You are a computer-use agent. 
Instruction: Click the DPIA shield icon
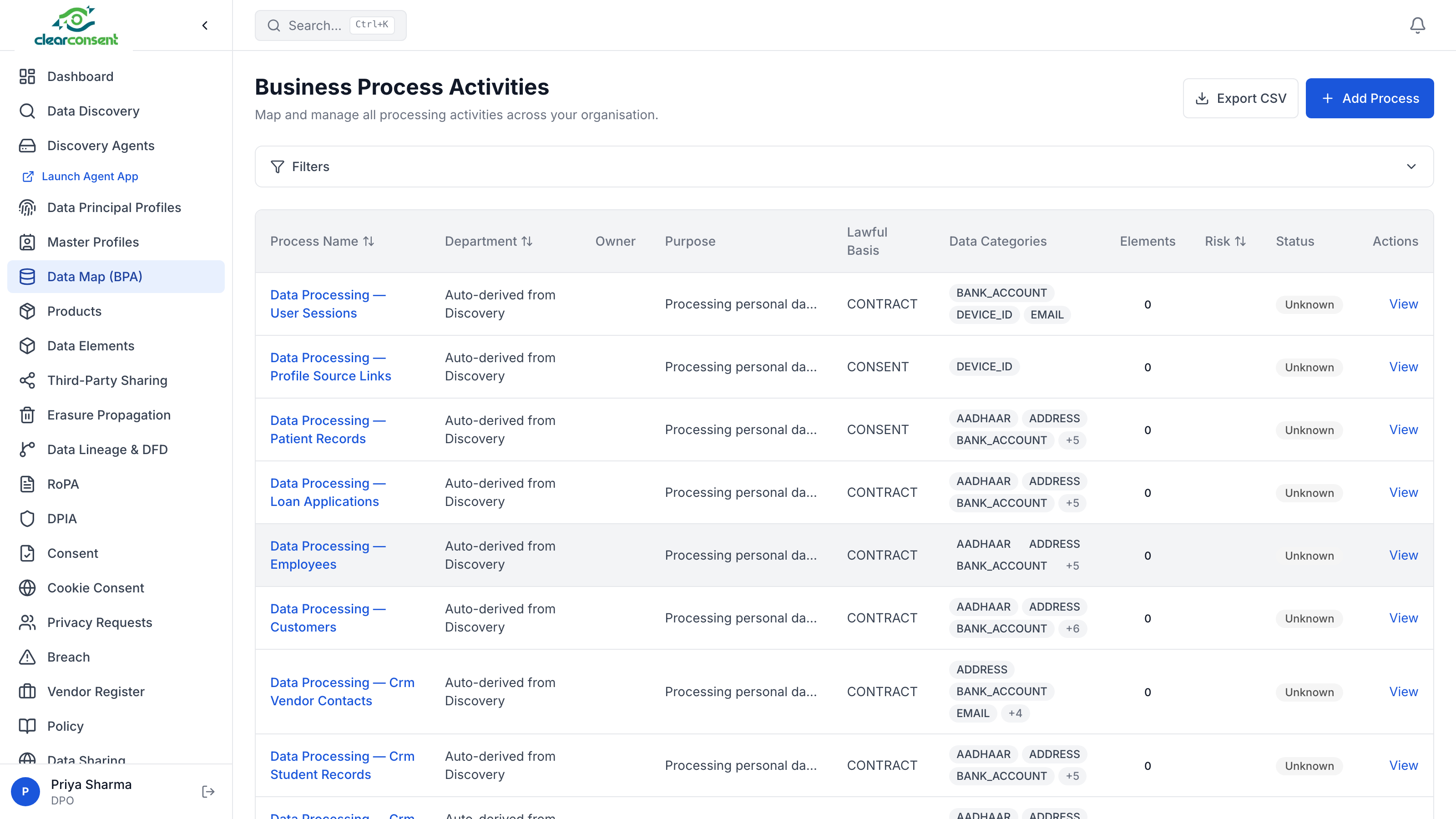27,518
